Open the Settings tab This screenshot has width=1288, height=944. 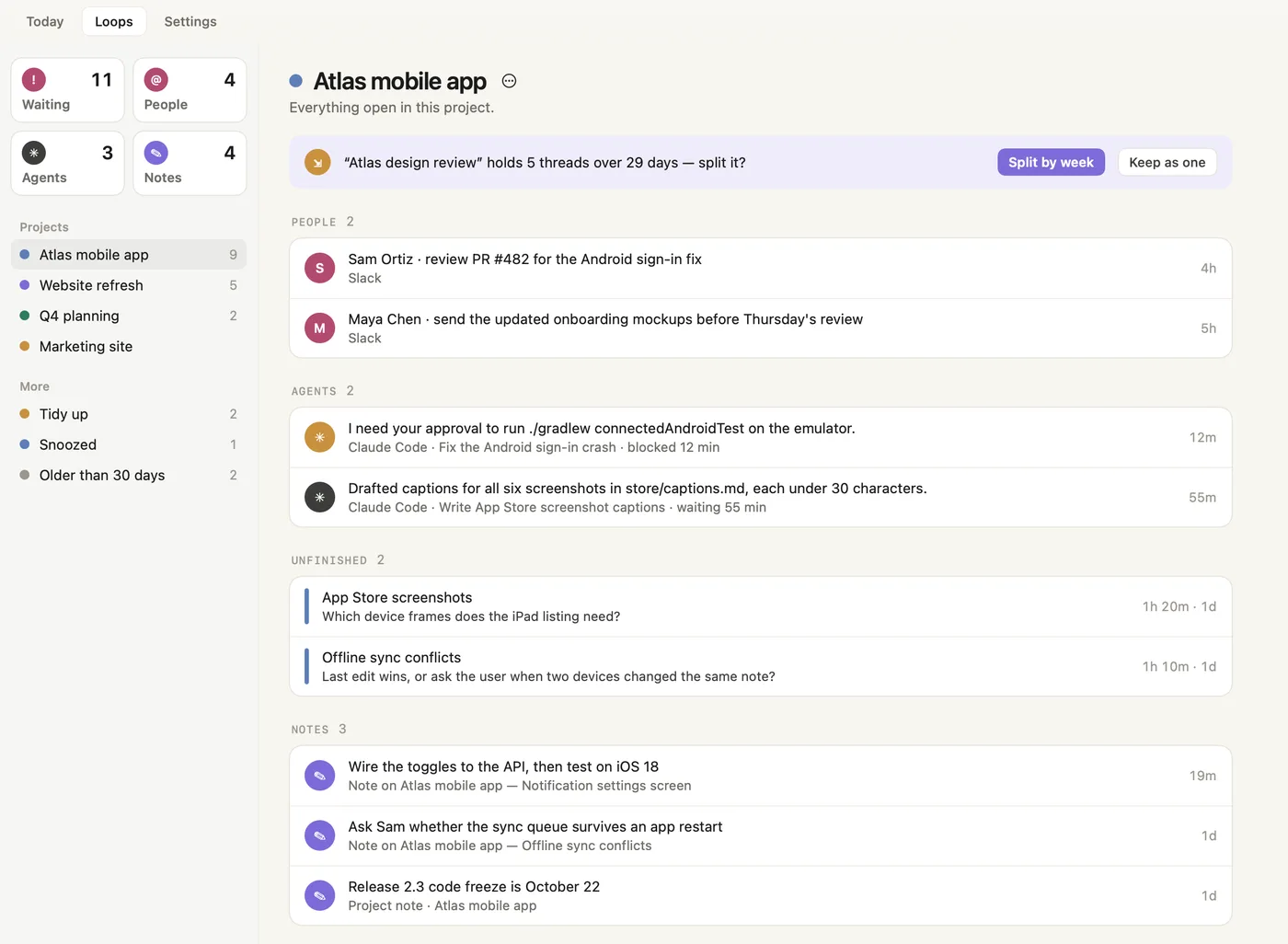190,21
